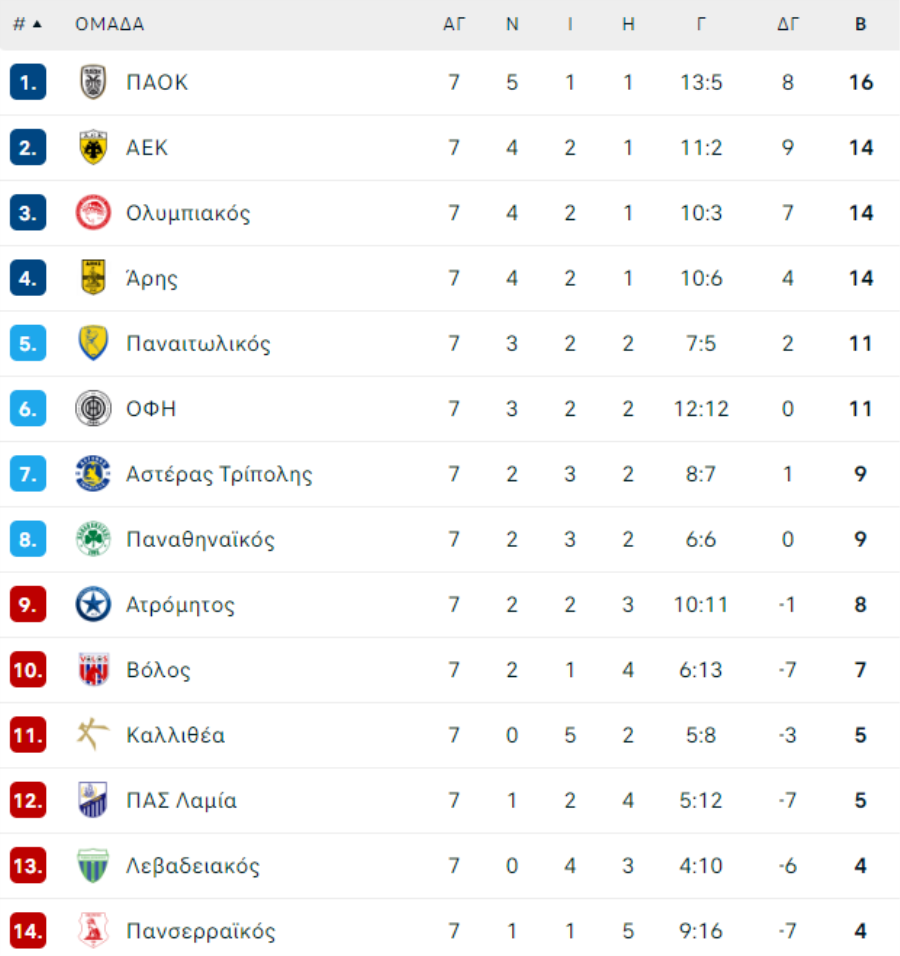Viewport: 900px width, 956px height.
Task: Open the Ολυμπιακός red crest icon
Action: coord(93,213)
